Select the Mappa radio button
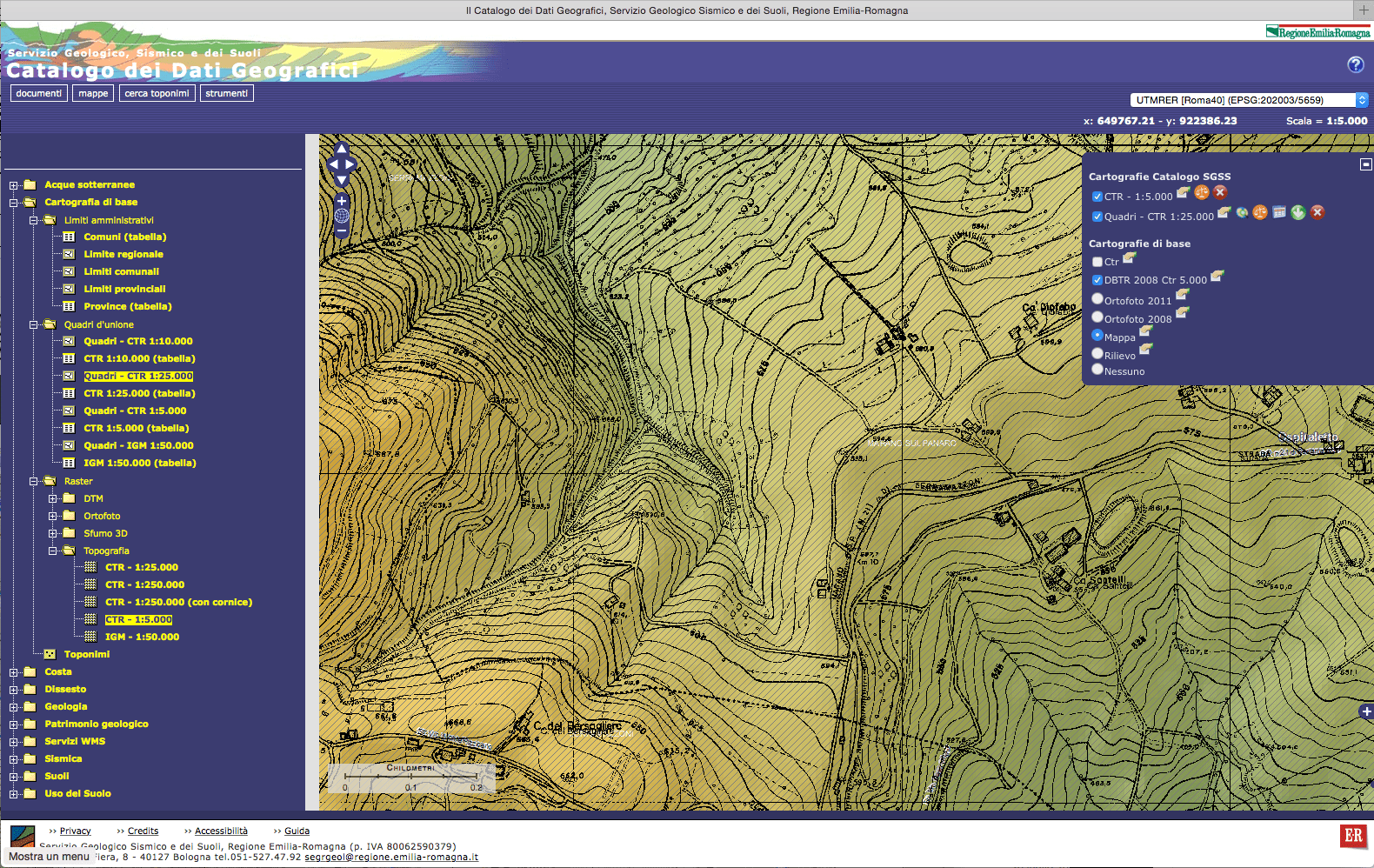 tap(1097, 335)
